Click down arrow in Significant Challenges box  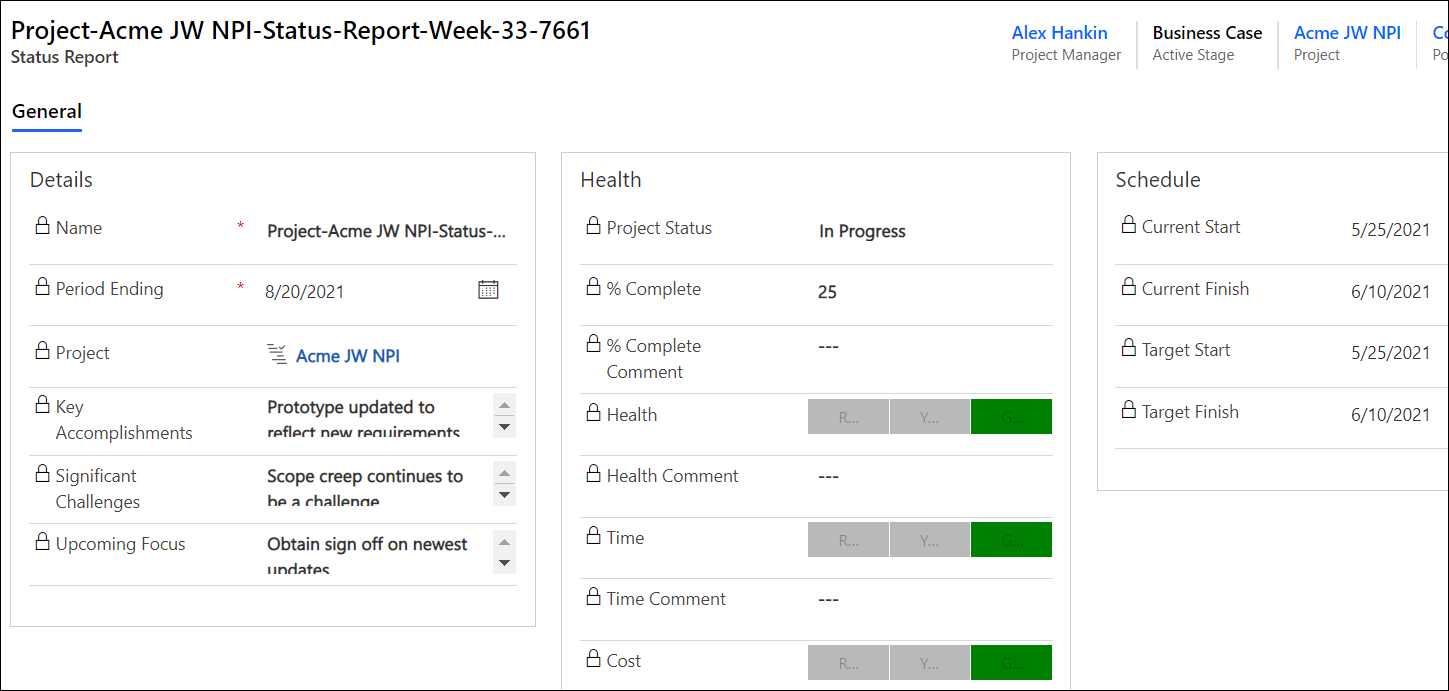click(x=505, y=495)
